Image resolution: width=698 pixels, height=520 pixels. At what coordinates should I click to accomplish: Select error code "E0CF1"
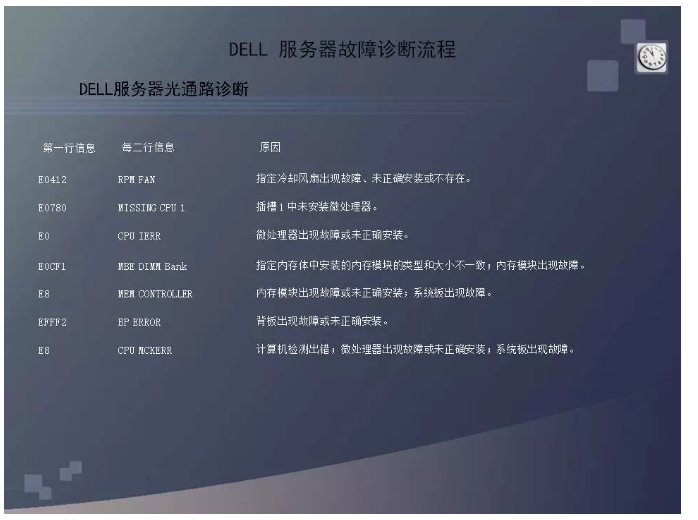(52, 267)
